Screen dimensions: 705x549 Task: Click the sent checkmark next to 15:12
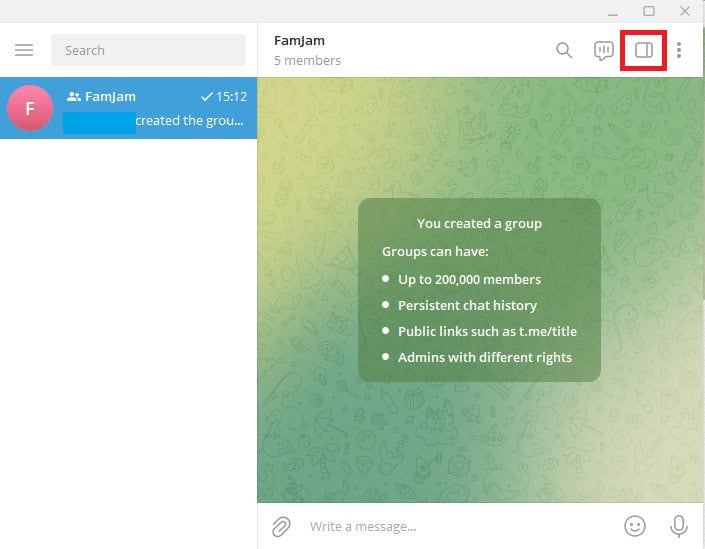[206, 97]
